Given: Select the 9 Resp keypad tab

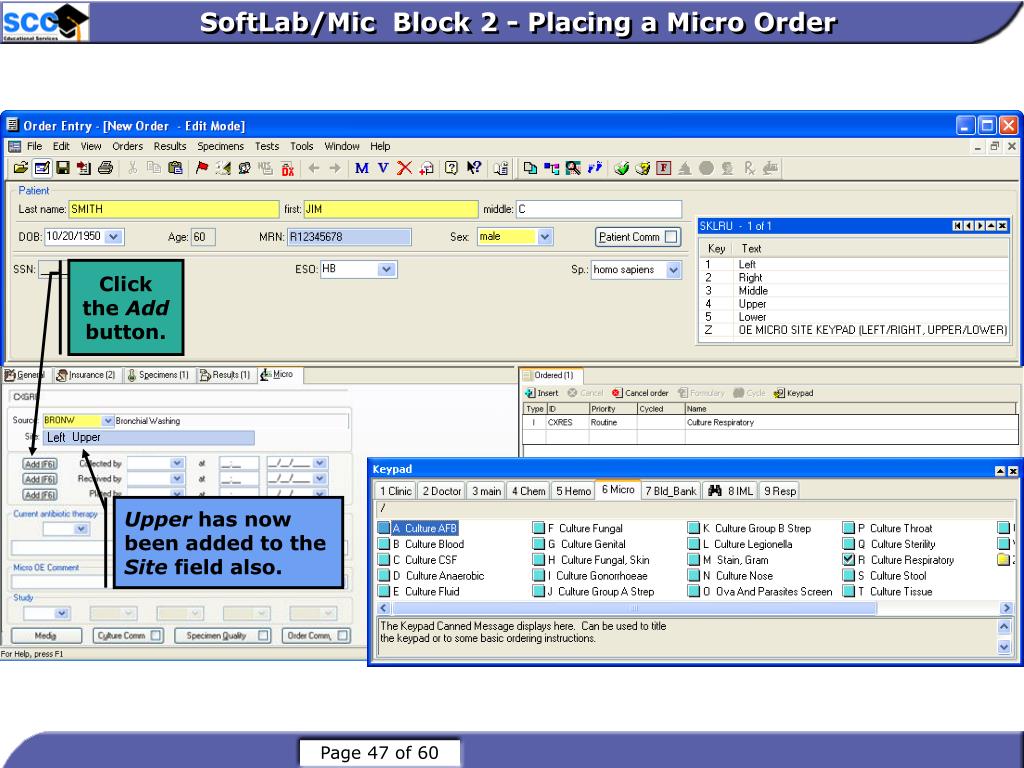Looking at the screenshot, I should coord(780,490).
